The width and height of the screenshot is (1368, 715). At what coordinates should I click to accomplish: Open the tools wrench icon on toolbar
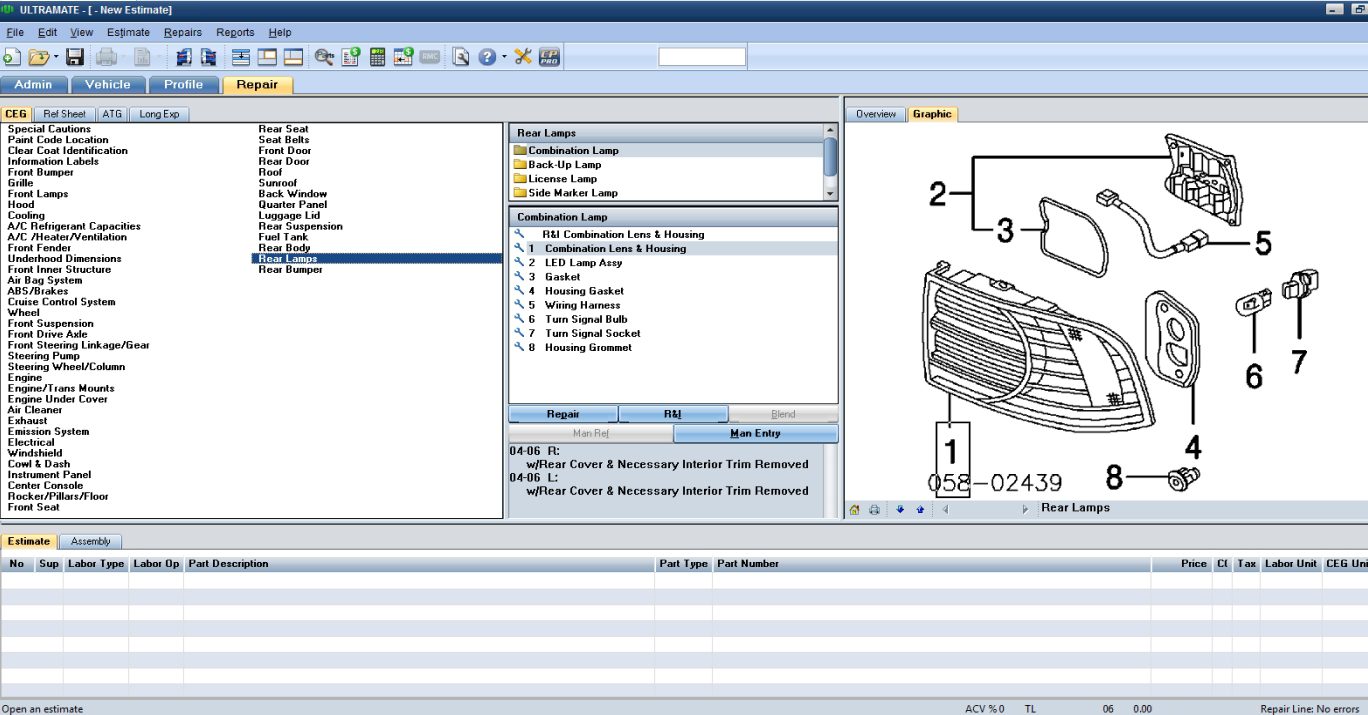pyautogui.click(x=521, y=57)
